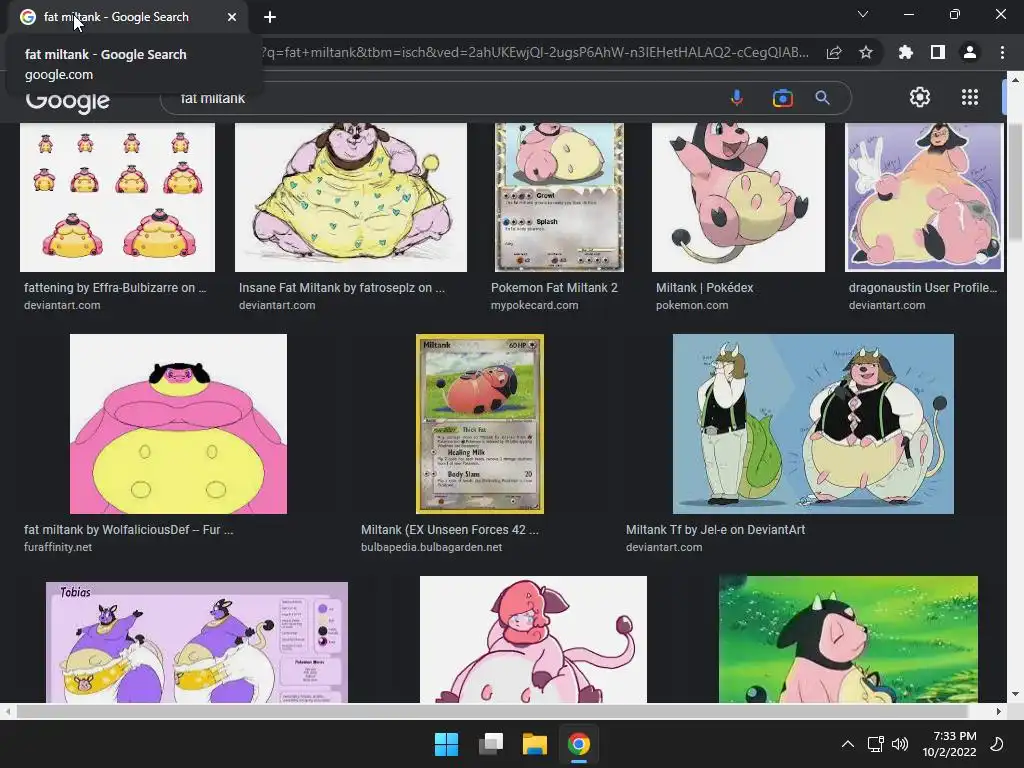
Task: Open the fattening by Effra-Bulbizarre thumbnail
Action: pos(118,197)
